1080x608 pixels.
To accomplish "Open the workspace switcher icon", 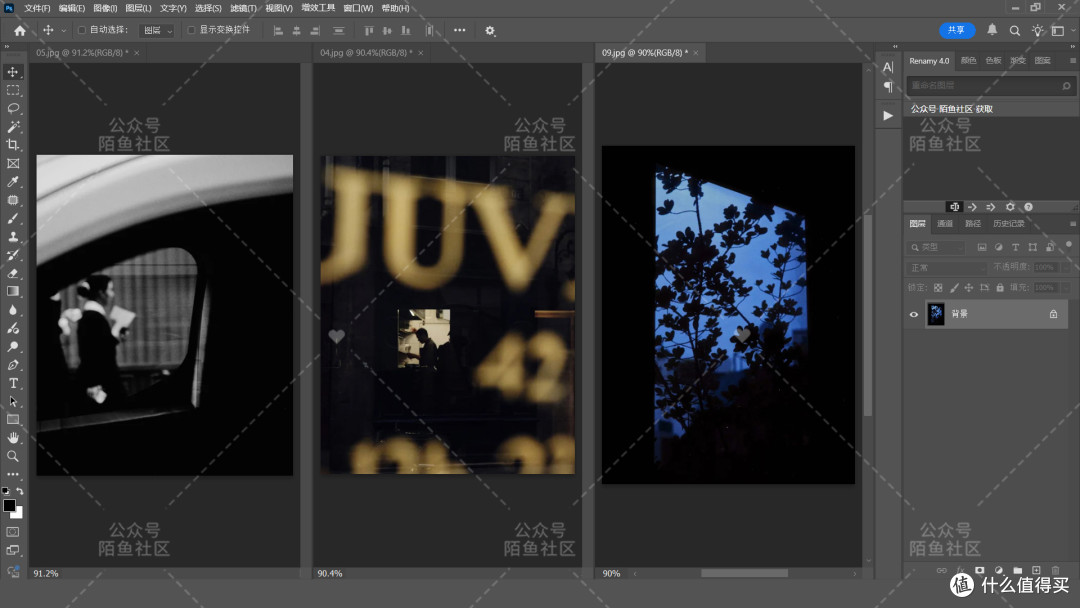I will click(x=1059, y=30).
